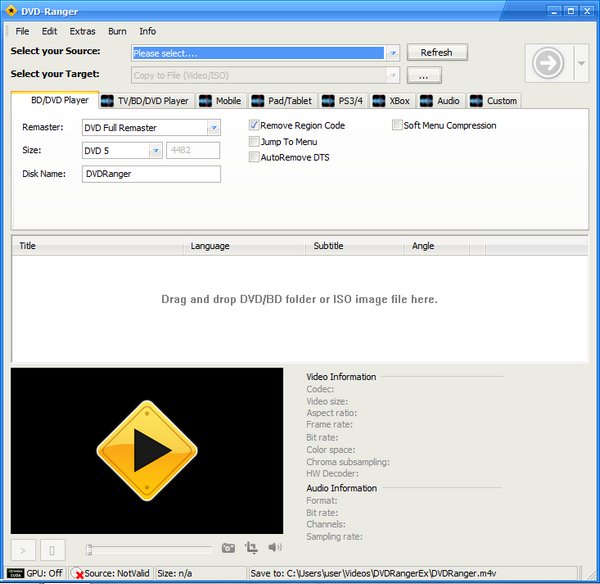Click the Refresh button
Viewport: 600px width, 584px height.
437,52
